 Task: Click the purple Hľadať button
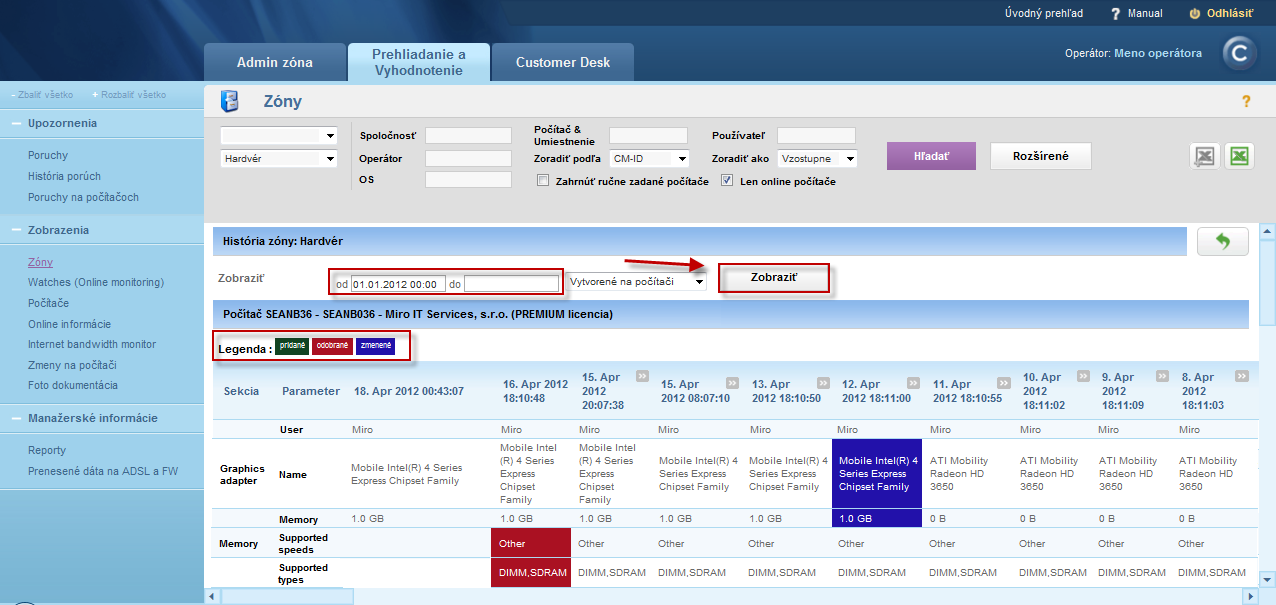931,156
